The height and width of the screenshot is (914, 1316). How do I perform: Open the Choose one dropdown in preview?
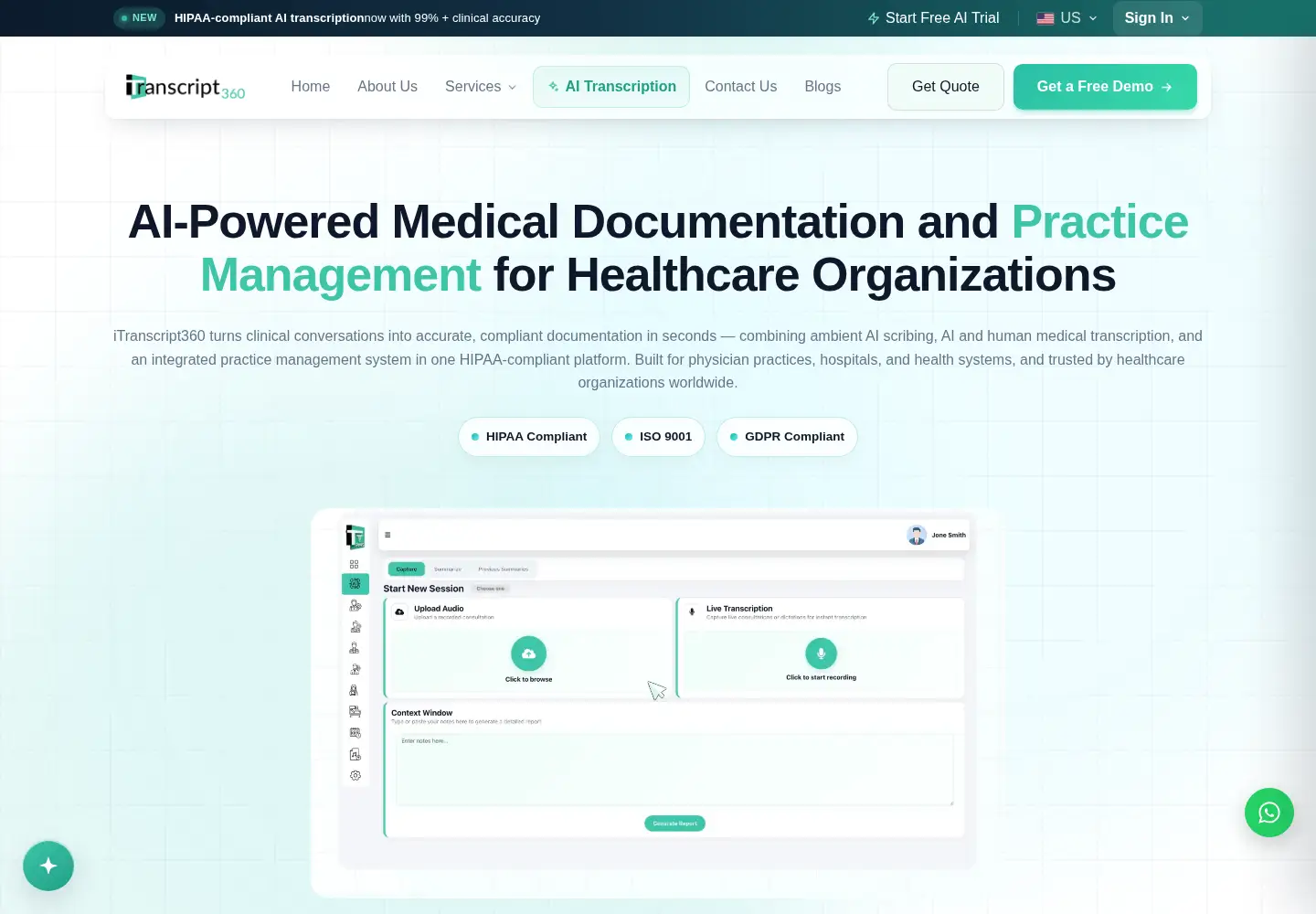[491, 589]
